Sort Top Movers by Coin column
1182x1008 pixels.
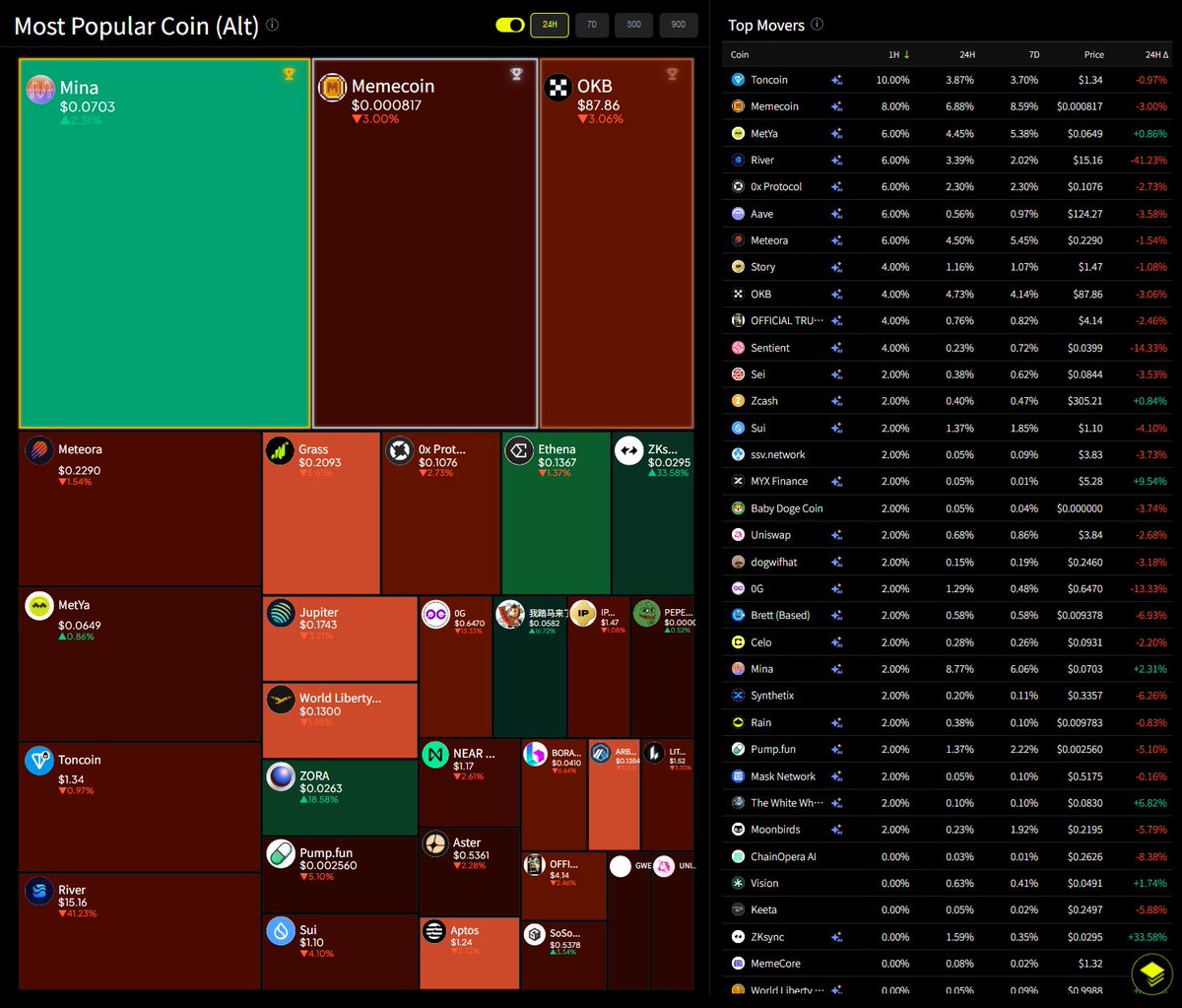click(740, 54)
